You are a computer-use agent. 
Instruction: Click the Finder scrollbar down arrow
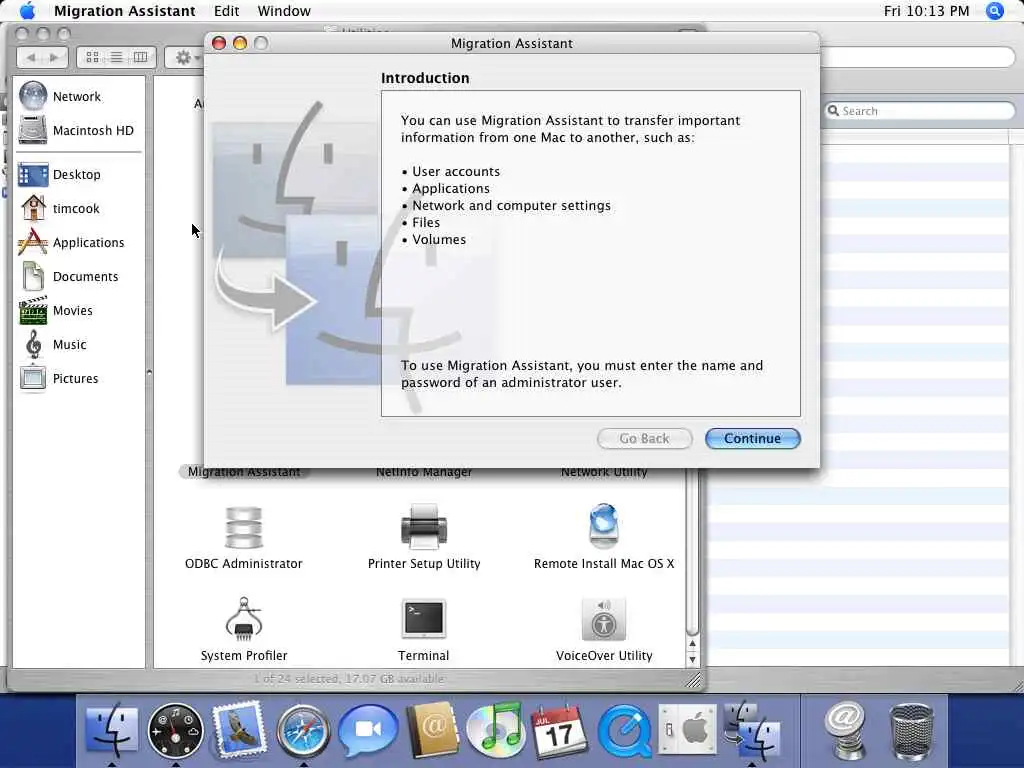pos(692,660)
